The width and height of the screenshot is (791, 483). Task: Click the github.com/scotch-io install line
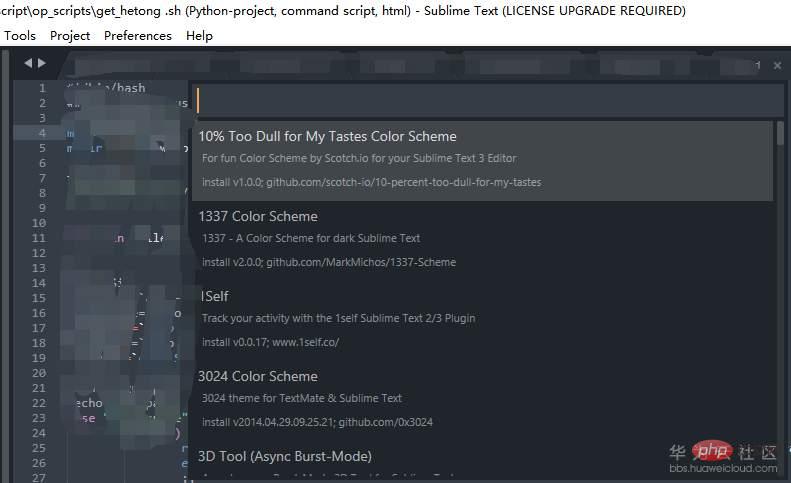coord(371,182)
